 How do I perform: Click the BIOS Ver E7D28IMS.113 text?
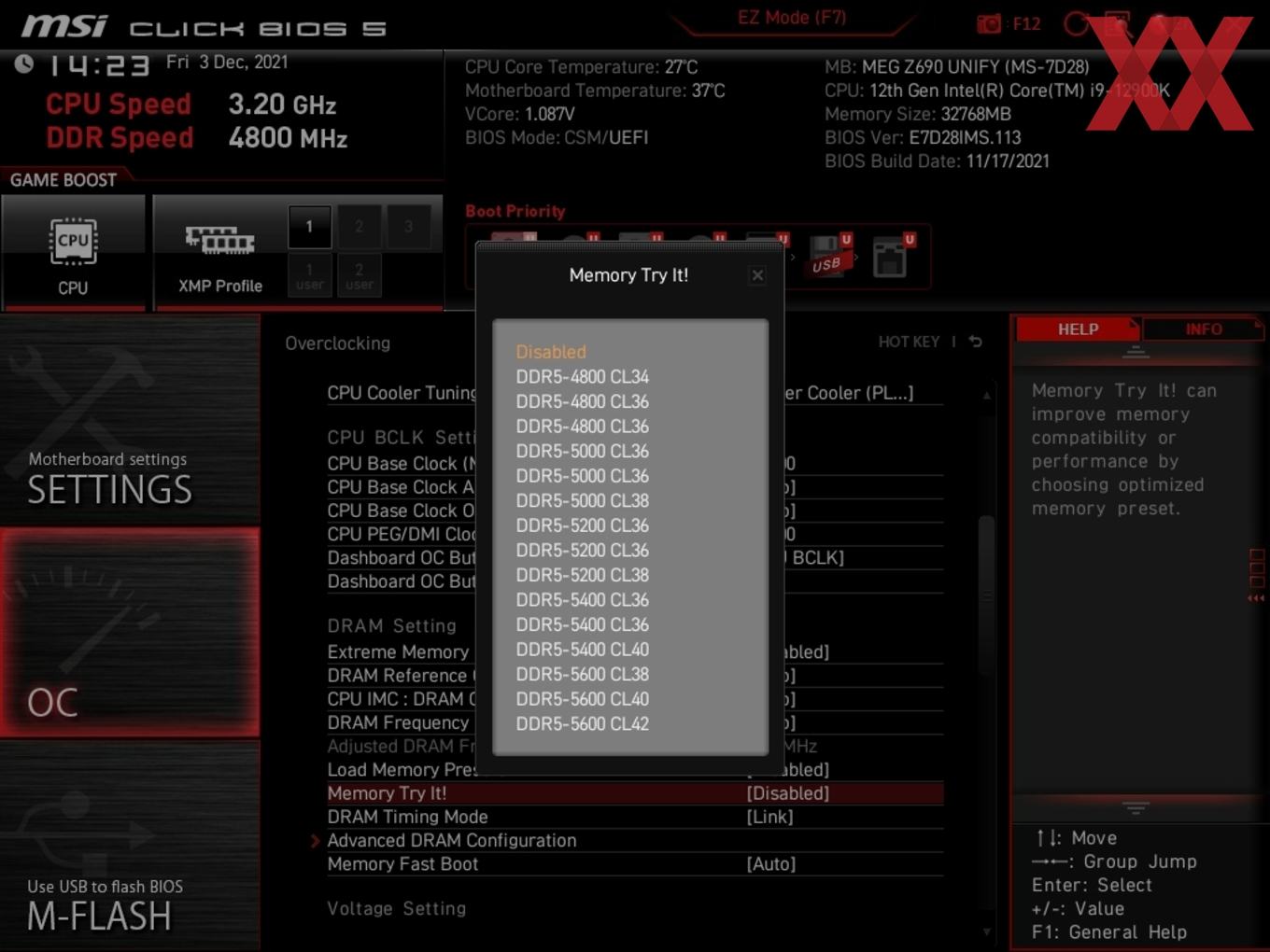(x=923, y=137)
